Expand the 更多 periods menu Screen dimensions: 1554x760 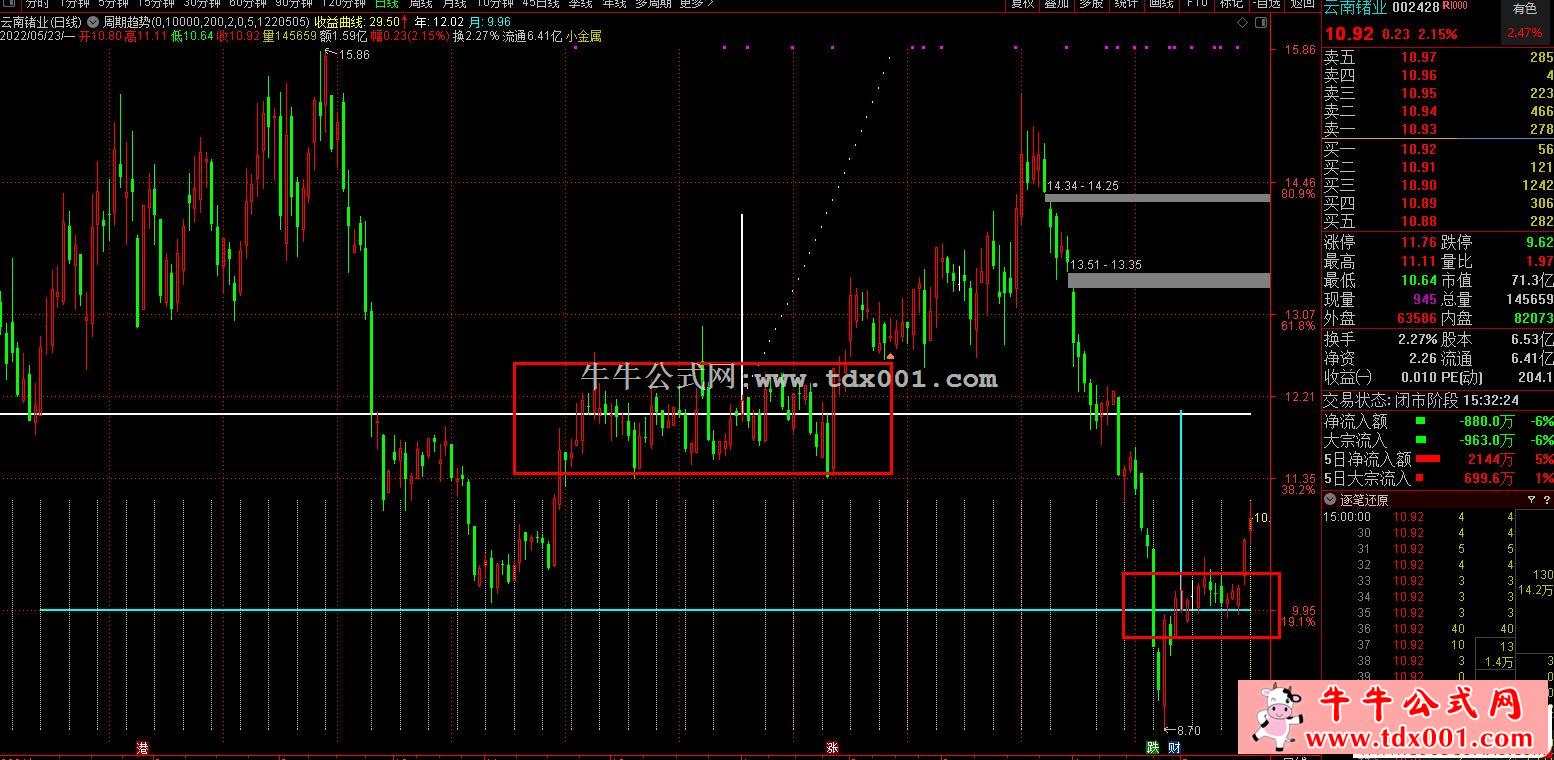click(697, 4)
